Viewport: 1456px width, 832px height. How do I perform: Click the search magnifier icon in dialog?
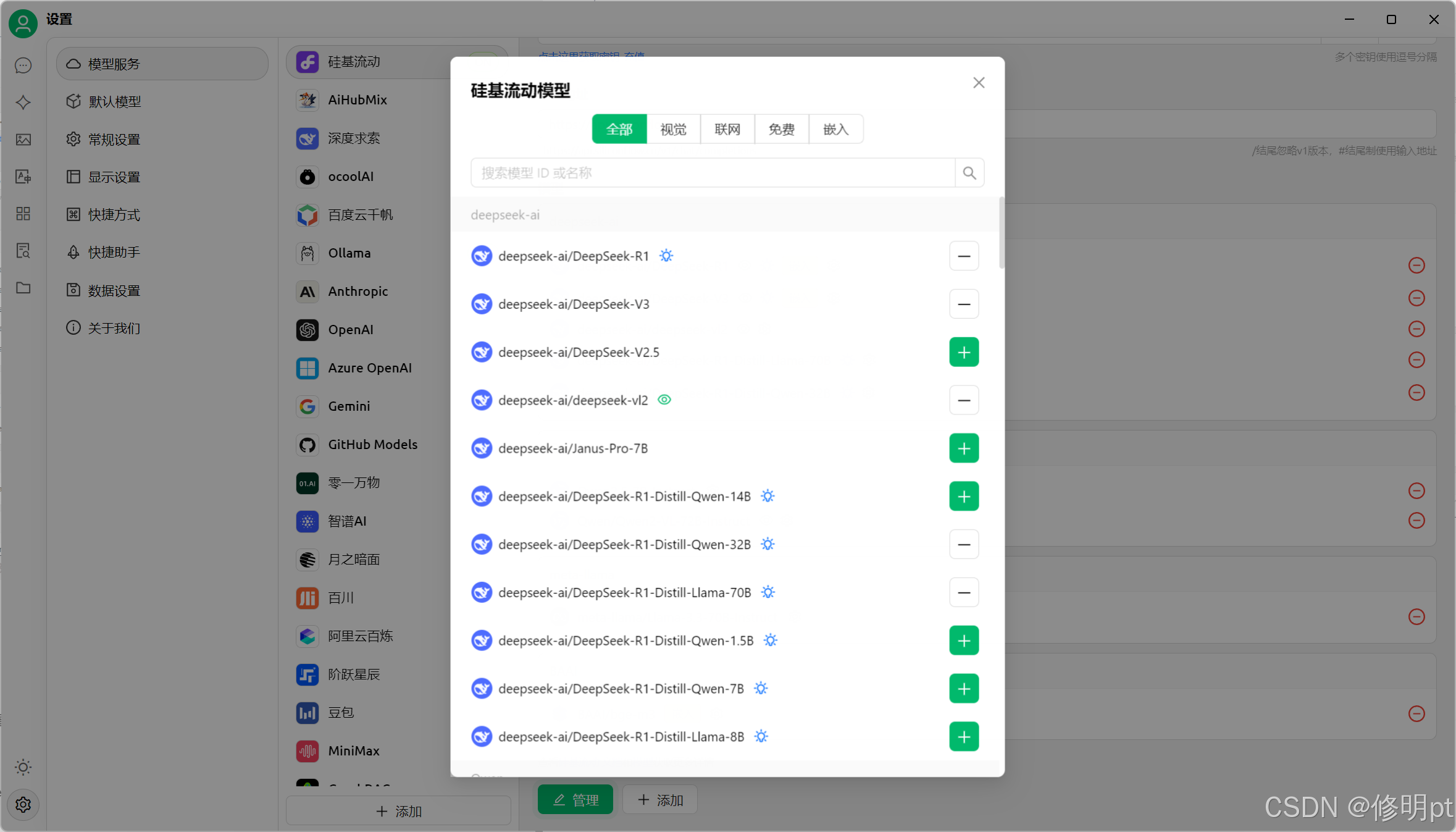[x=969, y=173]
